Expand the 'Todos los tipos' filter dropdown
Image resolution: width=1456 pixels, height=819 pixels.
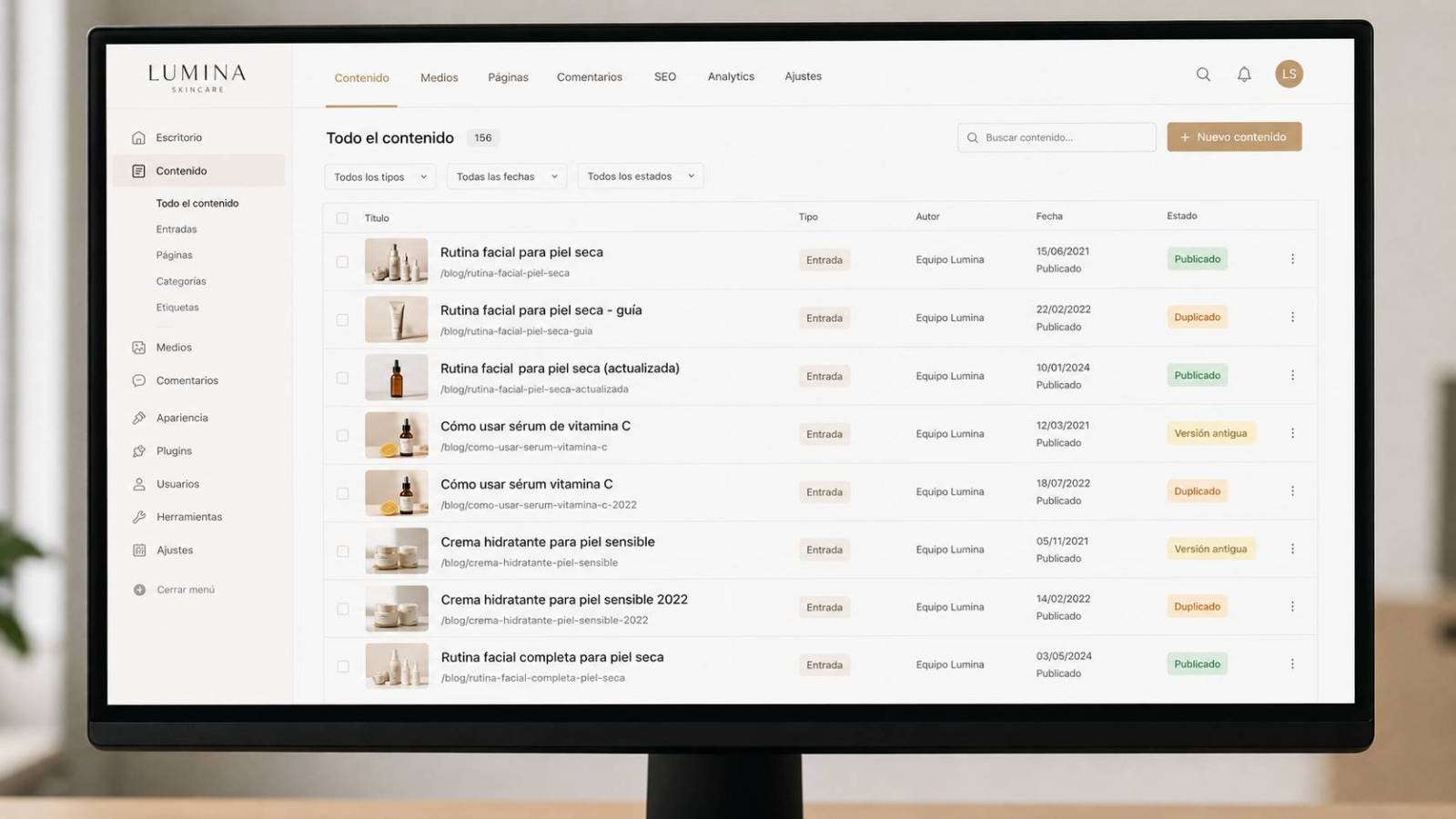point(379,177)
